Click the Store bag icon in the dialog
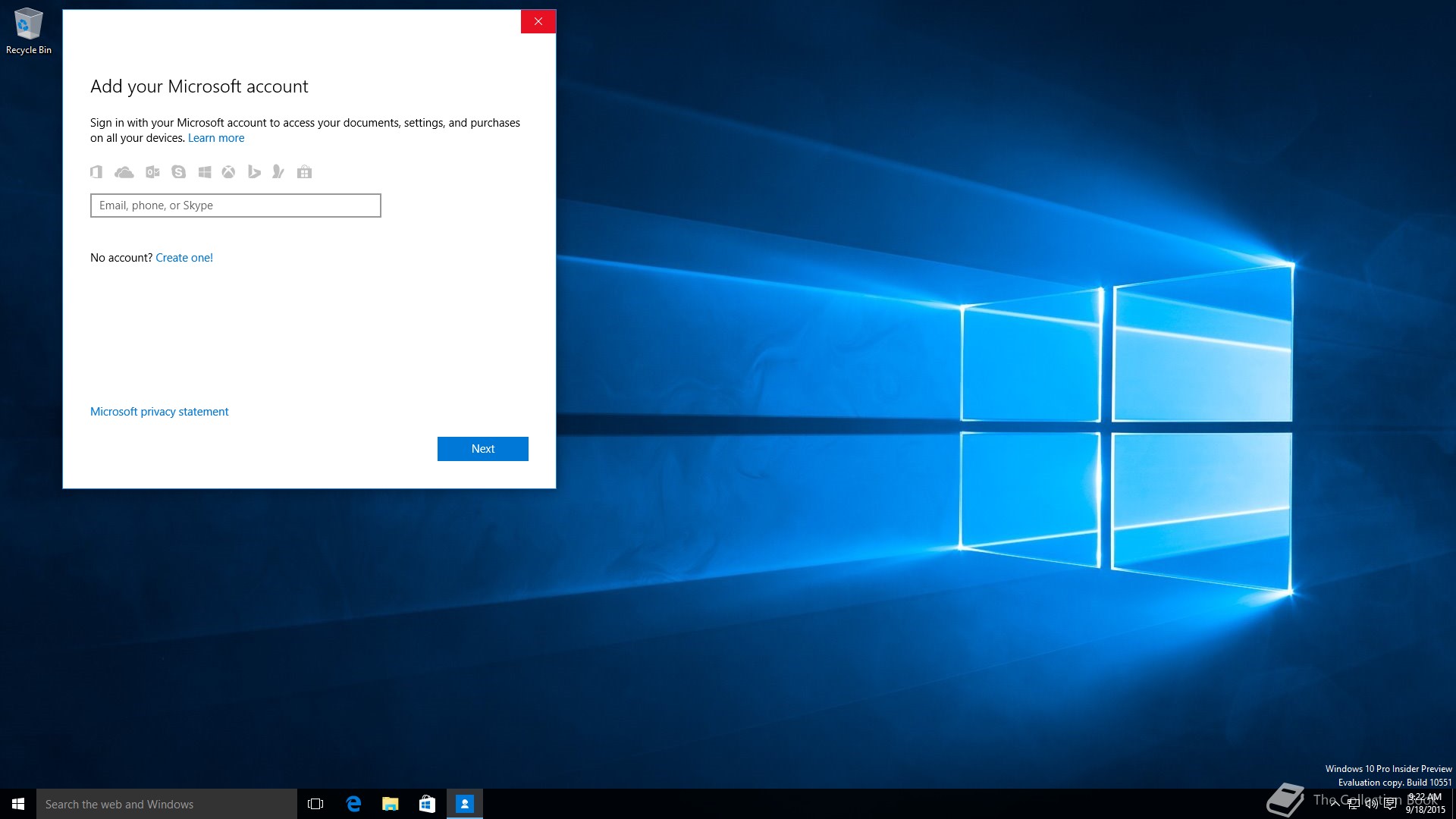1456x819 pixels. tap(304, 172)
